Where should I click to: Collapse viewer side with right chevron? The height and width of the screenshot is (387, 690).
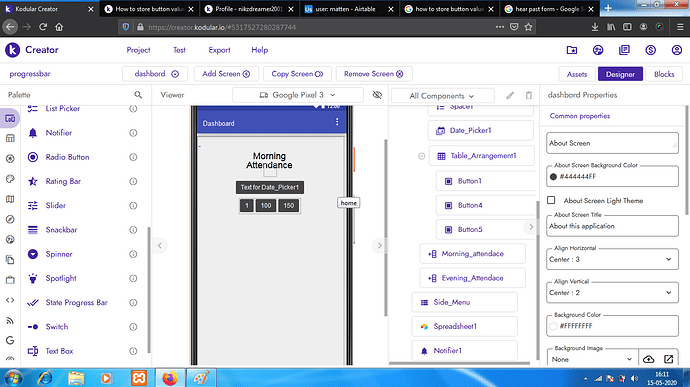(x=379, y=246)
